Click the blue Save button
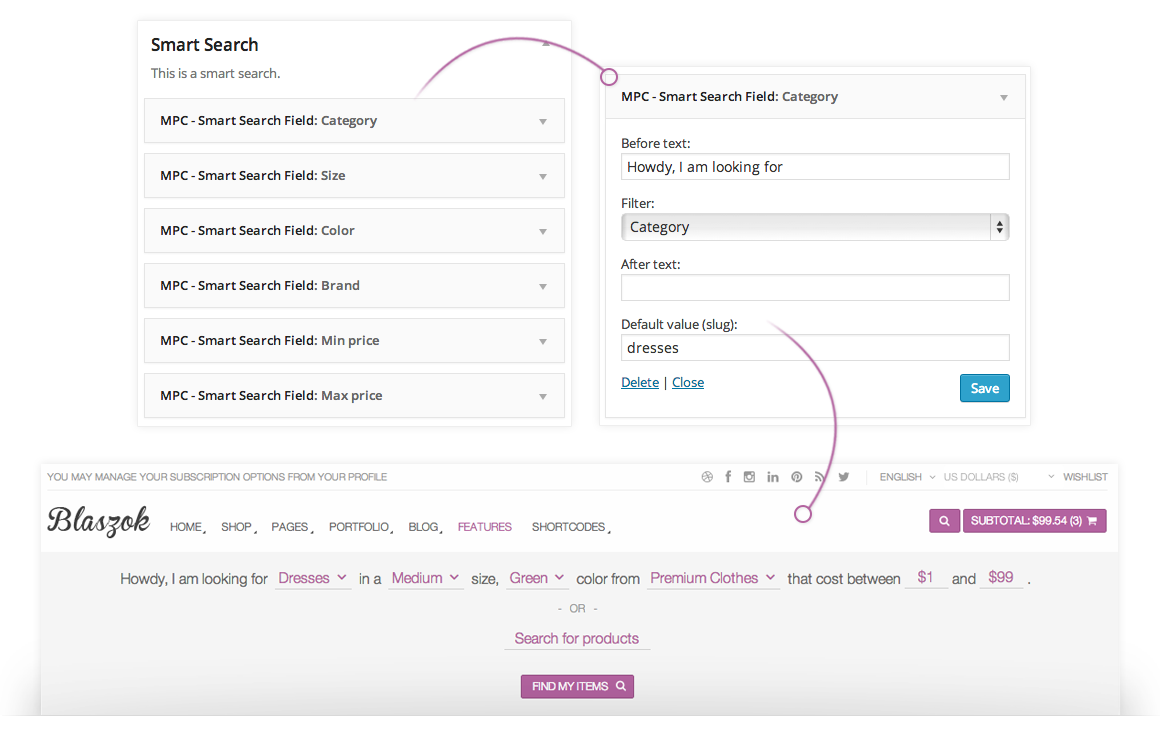 point(984,388)
